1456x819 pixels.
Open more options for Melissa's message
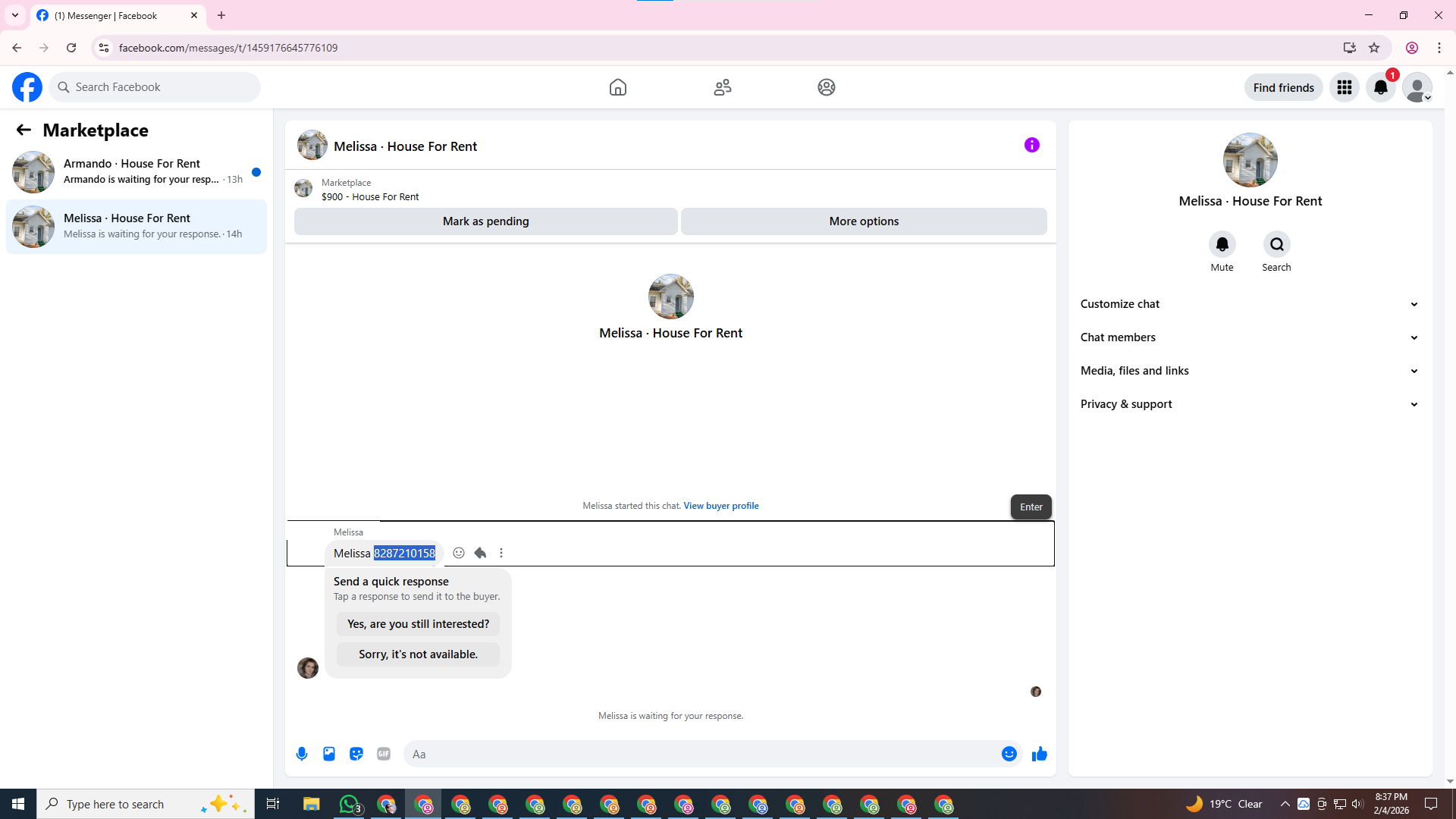tap(501, 553)
